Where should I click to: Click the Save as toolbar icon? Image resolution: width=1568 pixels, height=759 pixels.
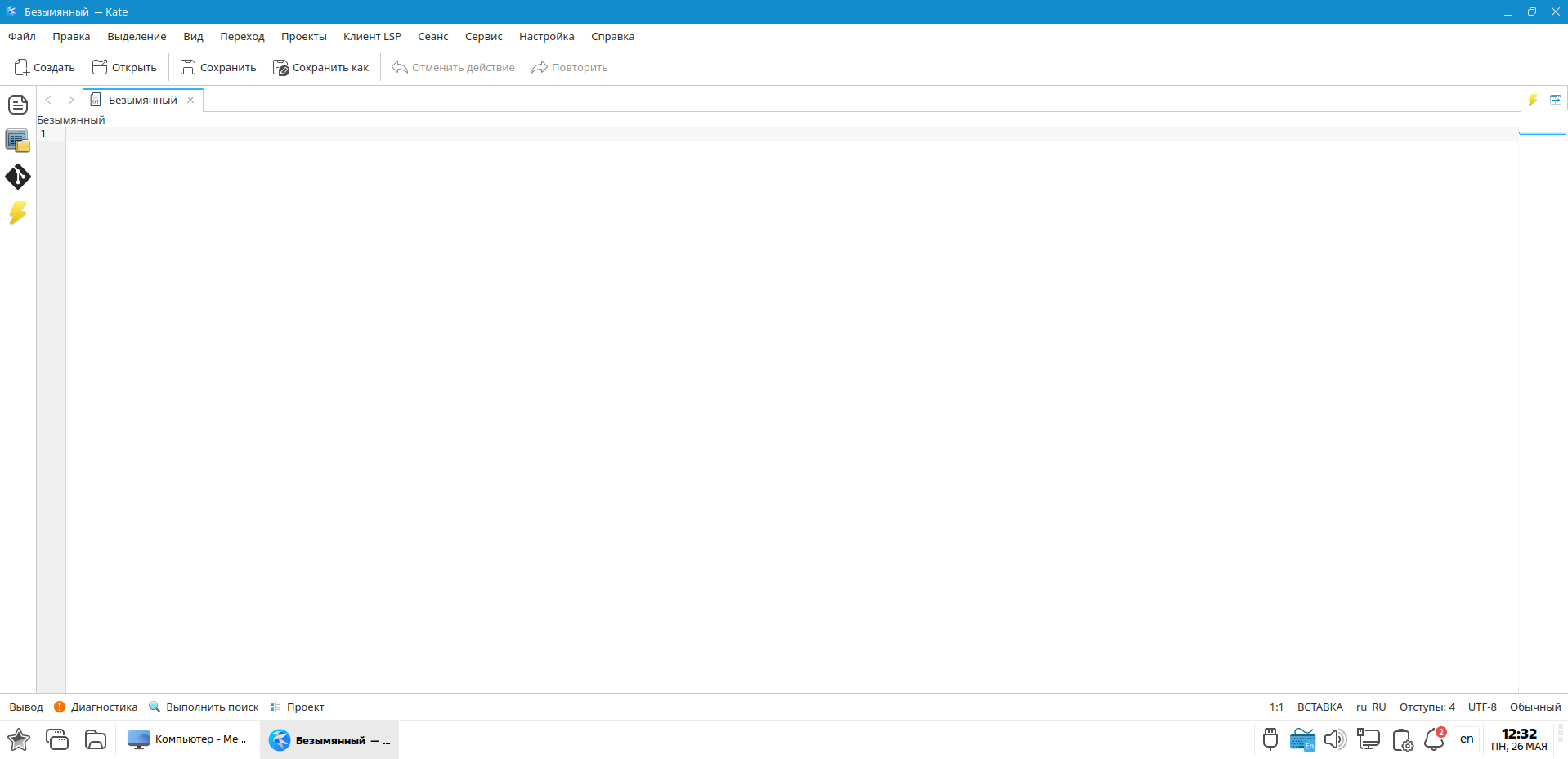(x=280, y=68)
